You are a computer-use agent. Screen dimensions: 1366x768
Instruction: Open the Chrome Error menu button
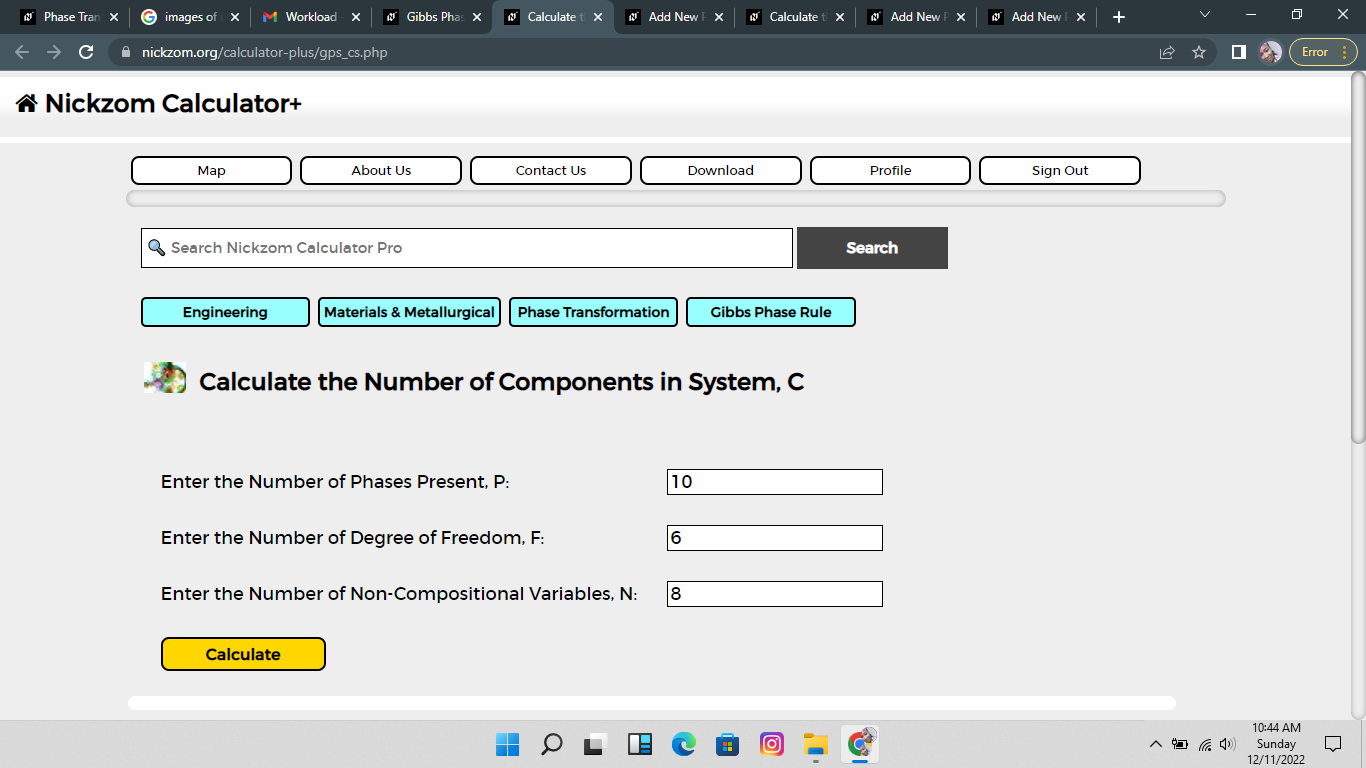(1325, 52)
